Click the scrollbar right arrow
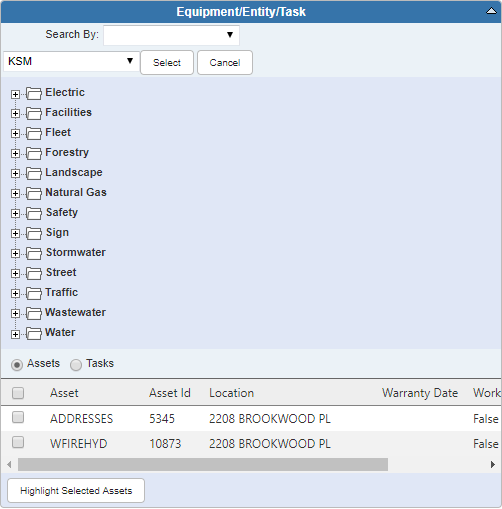 click(493, 464)
